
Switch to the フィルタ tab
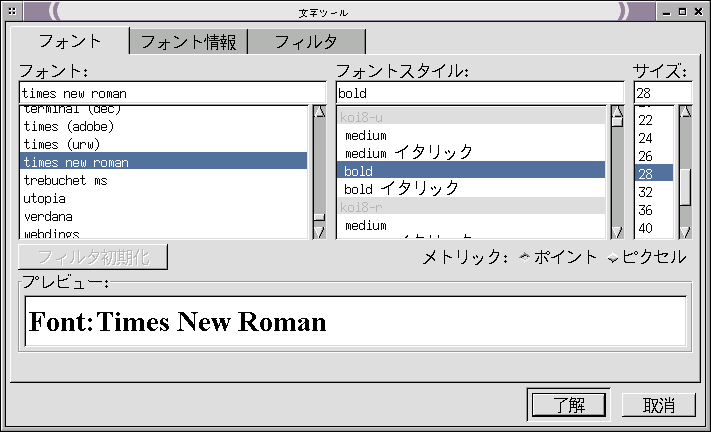pyautogui.click(x=306, y=42)
